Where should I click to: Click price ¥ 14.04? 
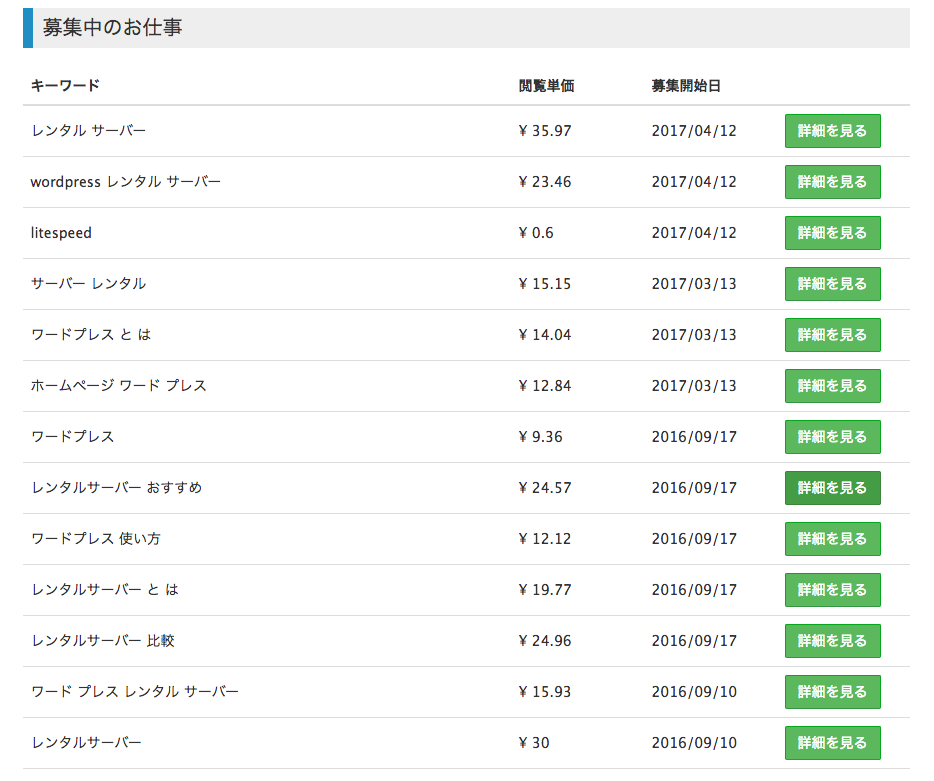coord(544,335)
